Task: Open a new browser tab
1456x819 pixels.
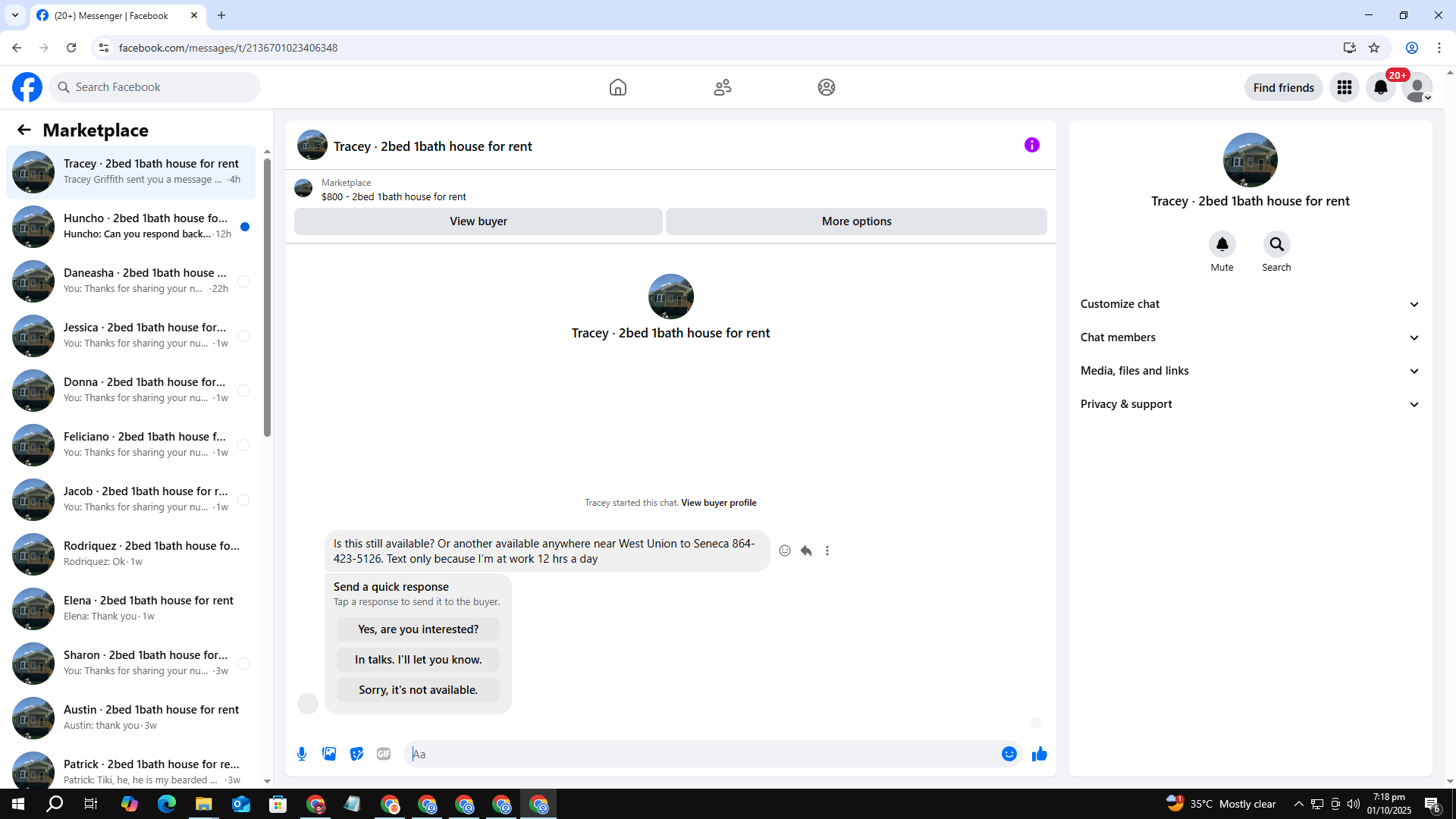Action: pos(221,15)
